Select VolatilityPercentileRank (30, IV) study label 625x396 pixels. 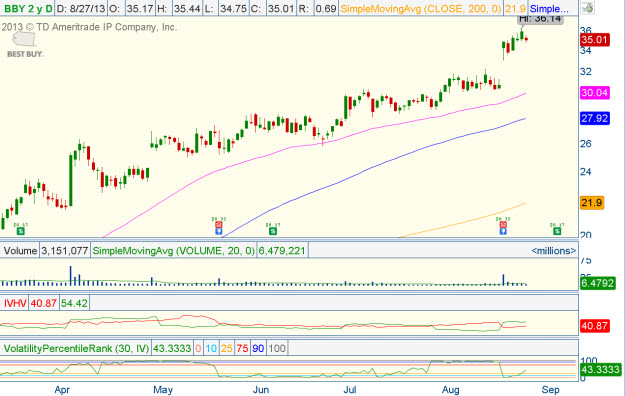click(76, 349)
